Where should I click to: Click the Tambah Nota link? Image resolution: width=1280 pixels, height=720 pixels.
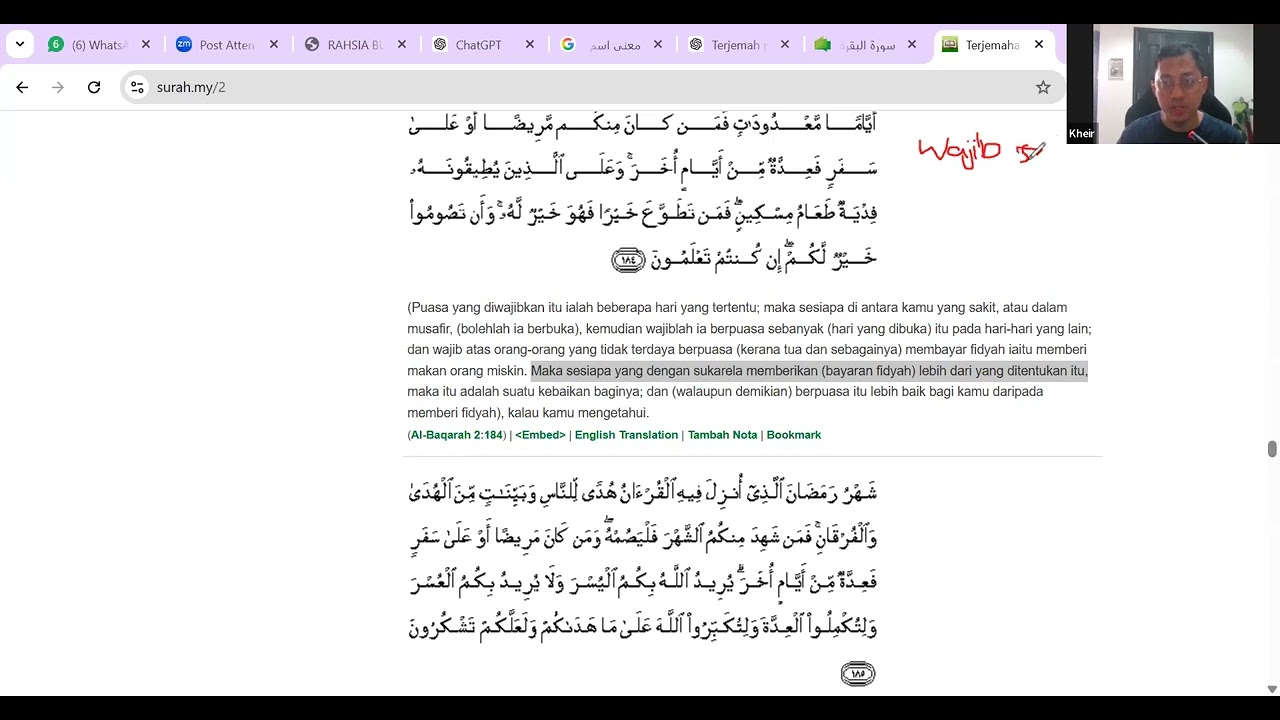[722, 435]
